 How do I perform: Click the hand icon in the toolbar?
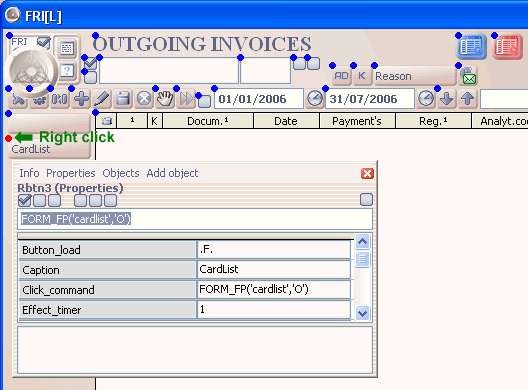coord(165,99)
